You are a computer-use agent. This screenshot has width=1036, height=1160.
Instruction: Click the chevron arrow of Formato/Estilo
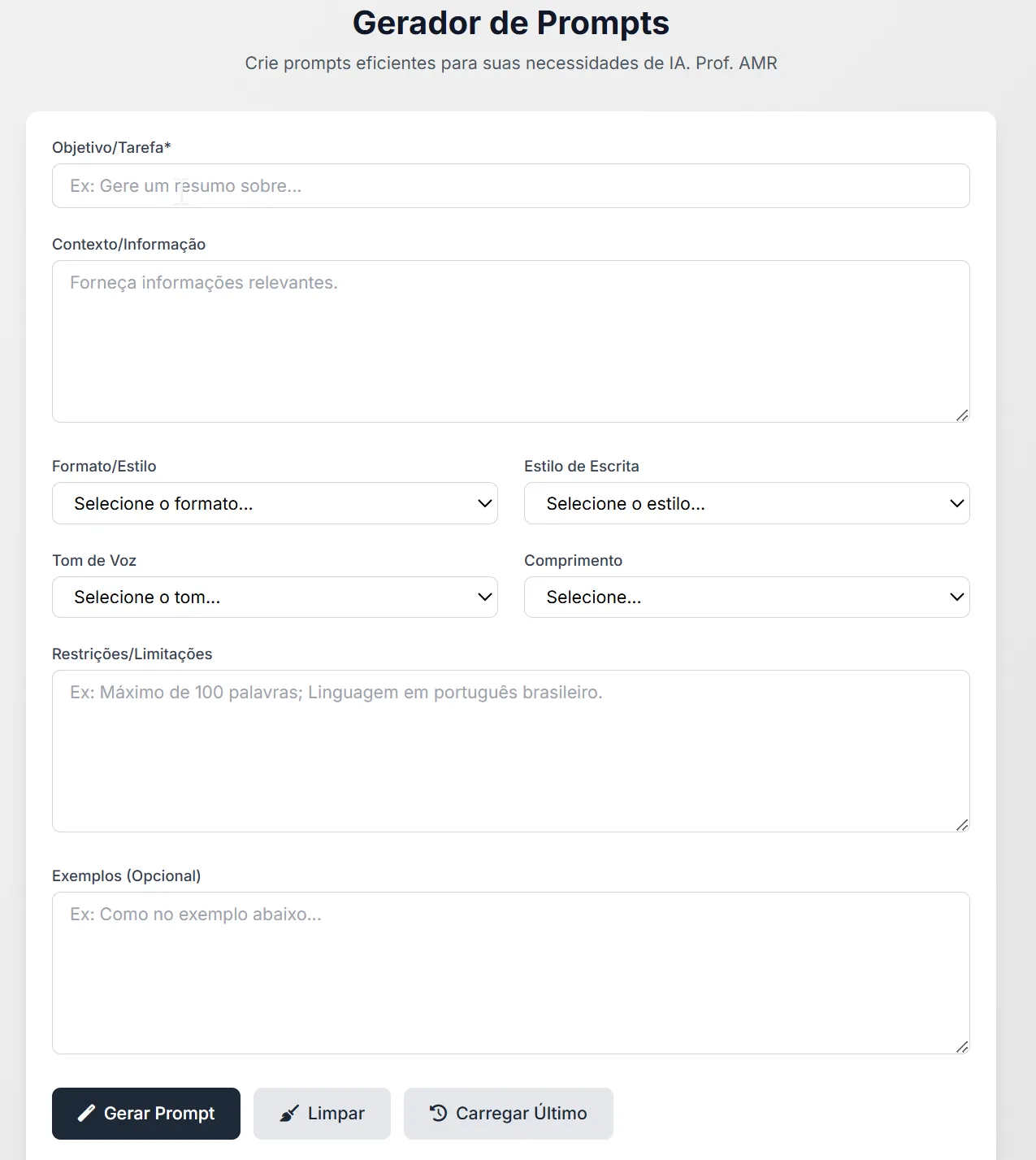point(485,504)
